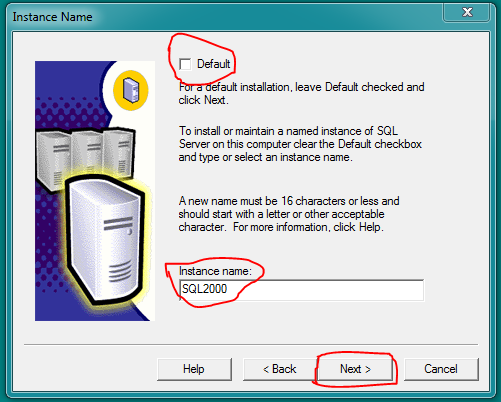
Task: Click the 'Instance Name' window title
Action: coord(52,17)
